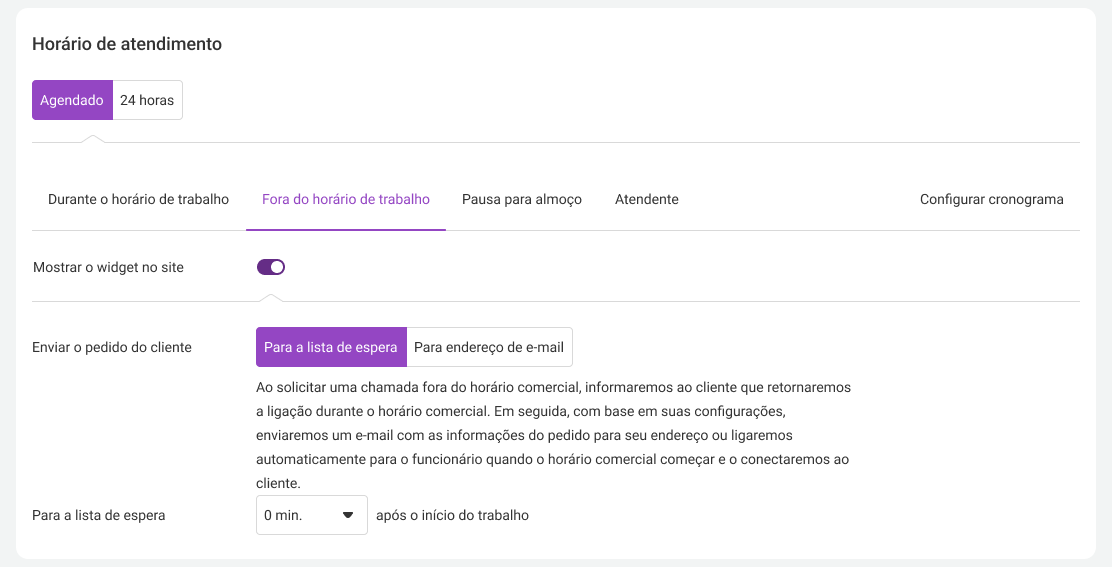Click the Horário de atendimento heading
This screenshot has width=1112, height=567.
(127, 44)
